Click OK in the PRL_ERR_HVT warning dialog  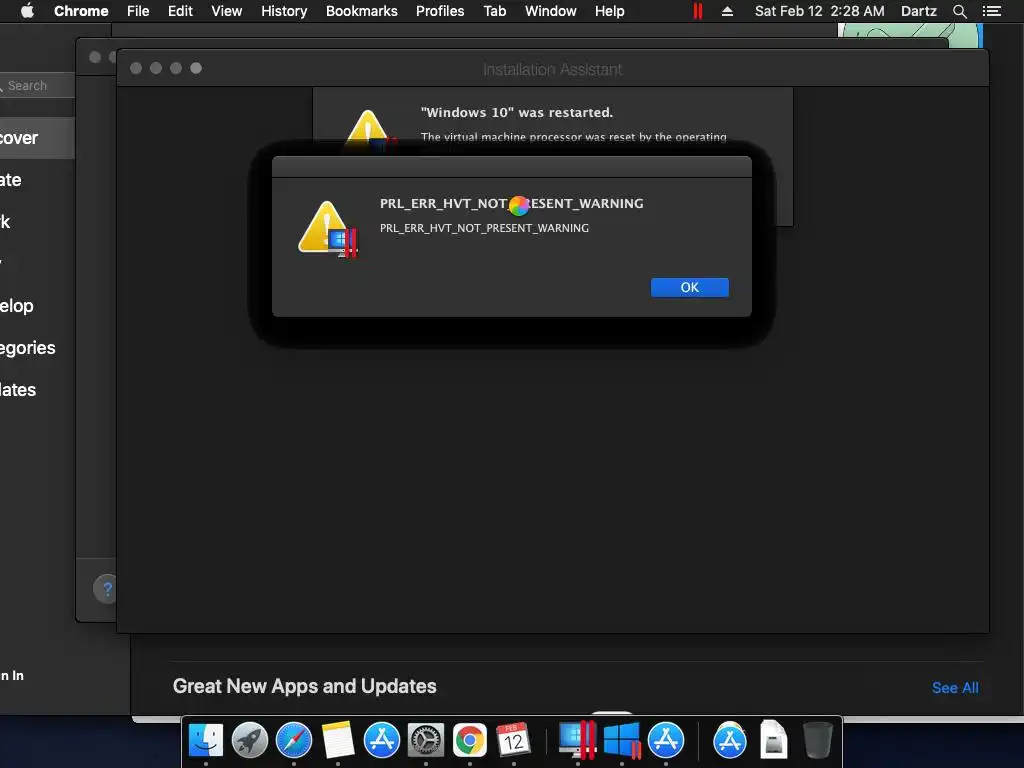[690, 287]
